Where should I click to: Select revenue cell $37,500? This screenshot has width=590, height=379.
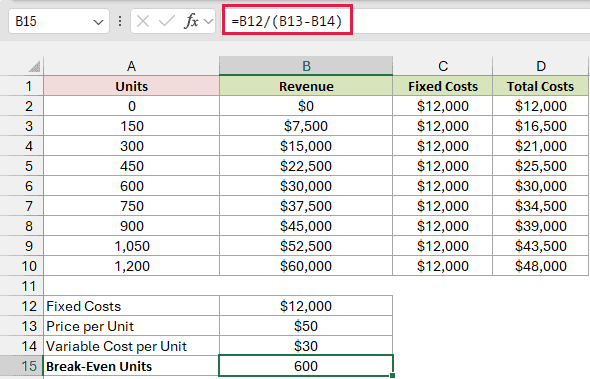coord(306,206)
